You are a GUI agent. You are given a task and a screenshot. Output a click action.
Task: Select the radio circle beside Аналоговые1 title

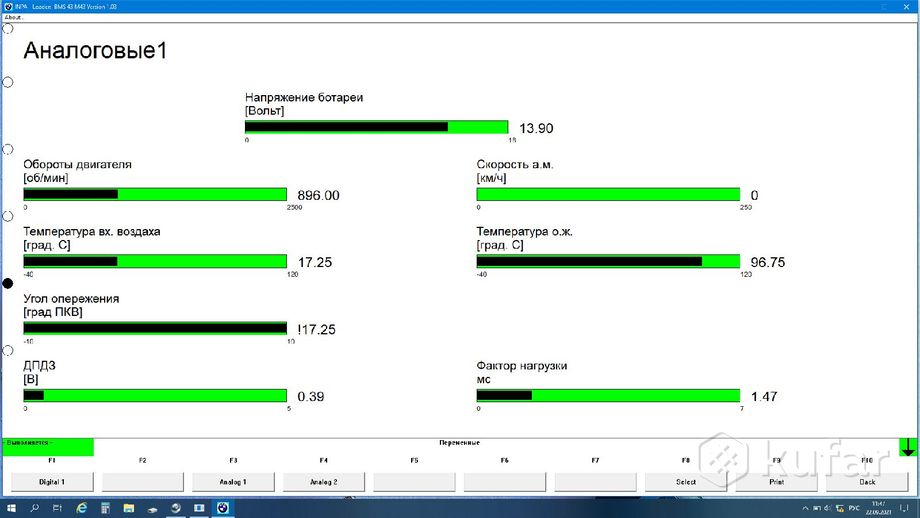[8, 29]
